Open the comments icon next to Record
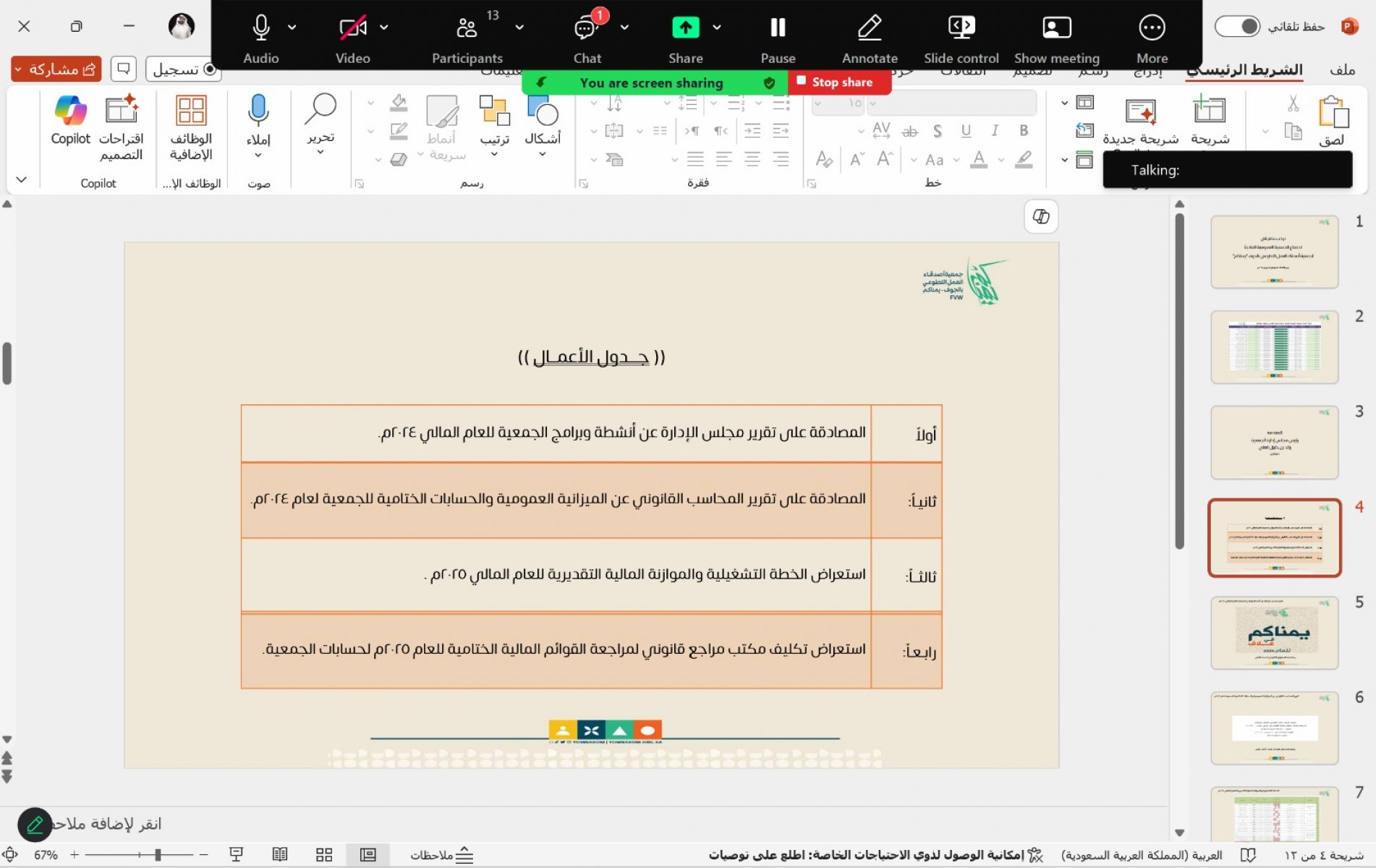This screenshot has height=868, width=1376. coord(124,69)
